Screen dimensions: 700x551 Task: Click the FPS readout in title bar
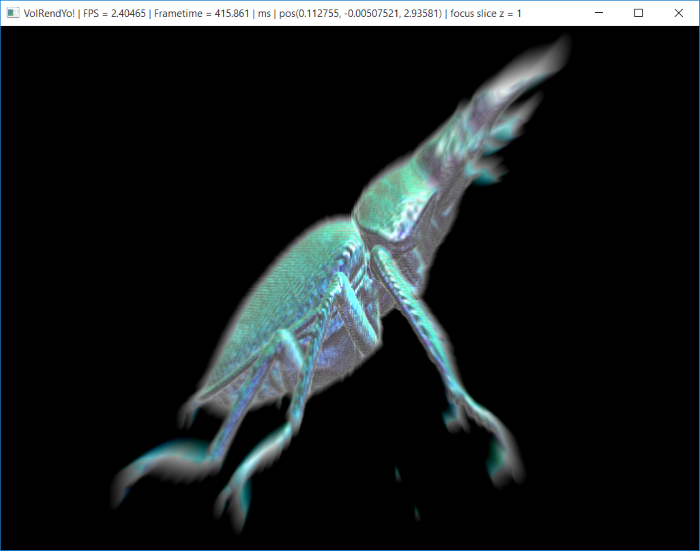pyautogui.click(x=114, y=13)
